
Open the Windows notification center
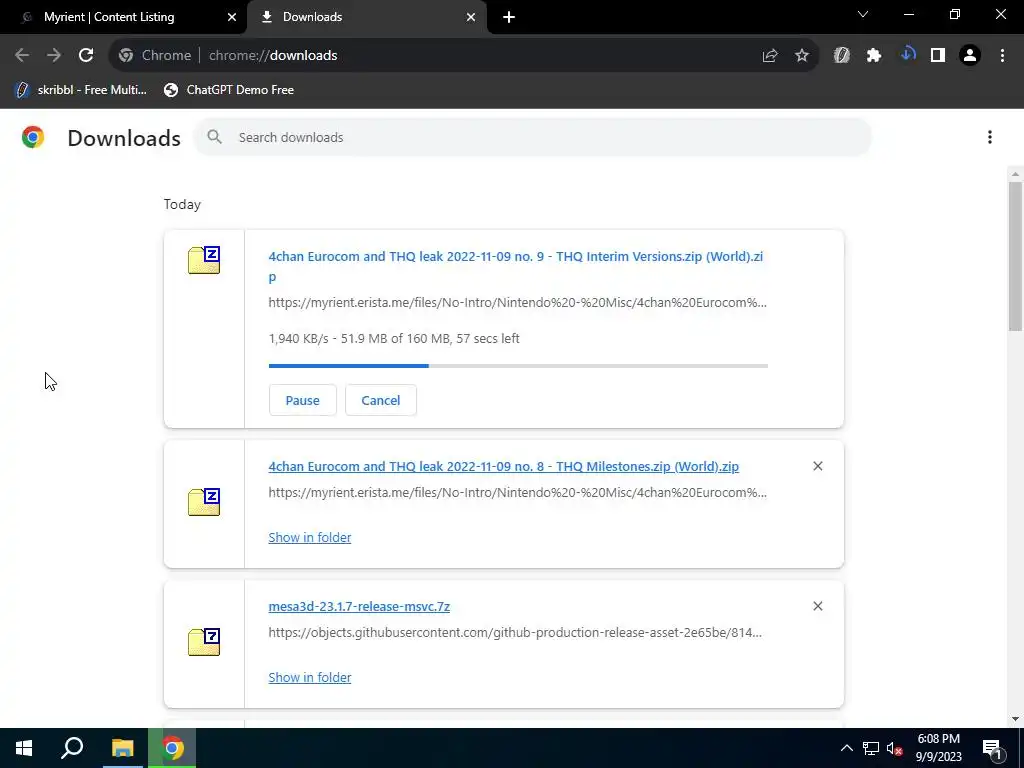coord(992,748)
